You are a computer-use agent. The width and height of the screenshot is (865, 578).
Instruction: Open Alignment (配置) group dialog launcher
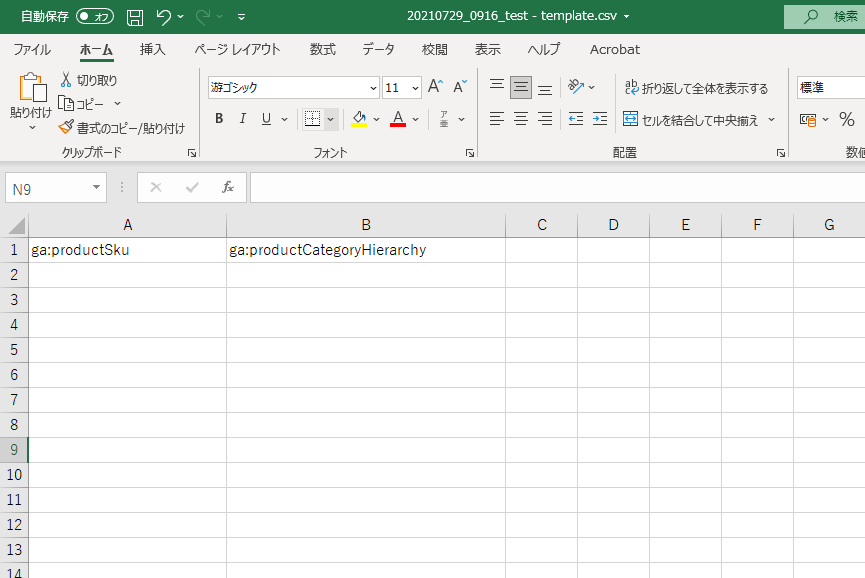781,153
